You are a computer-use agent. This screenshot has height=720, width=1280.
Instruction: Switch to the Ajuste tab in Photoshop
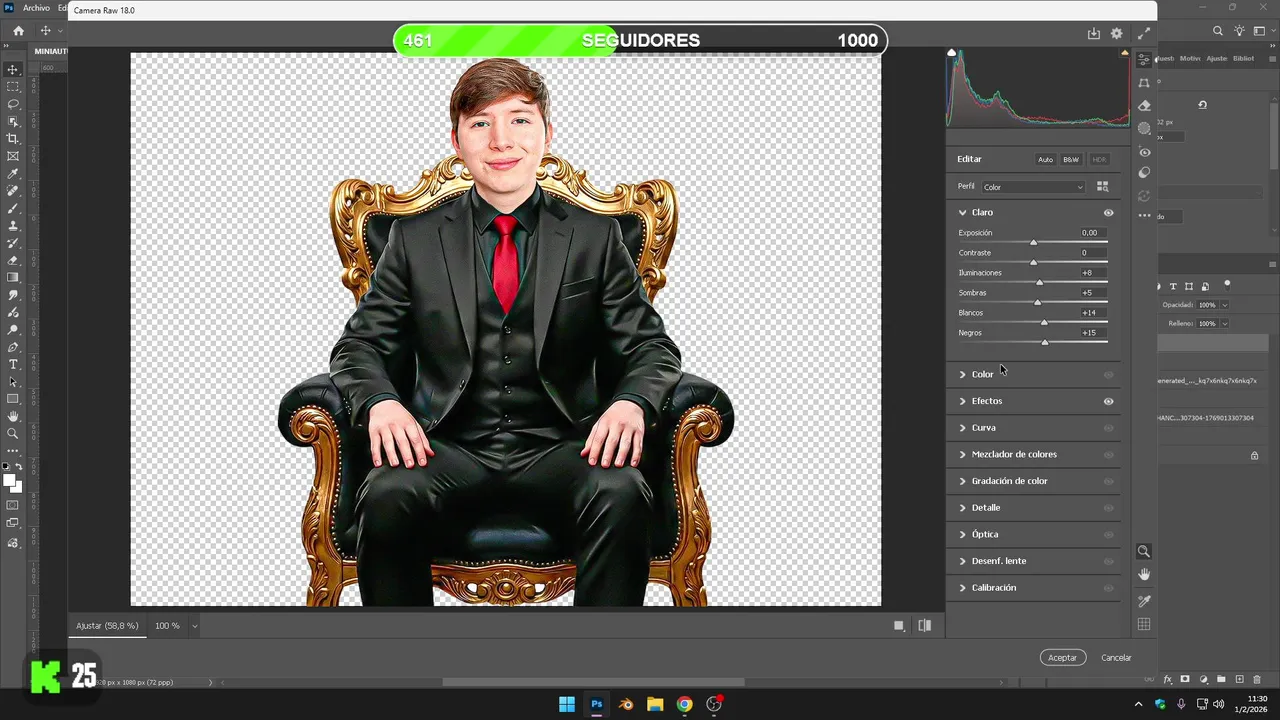click(x=1217, y=58)
